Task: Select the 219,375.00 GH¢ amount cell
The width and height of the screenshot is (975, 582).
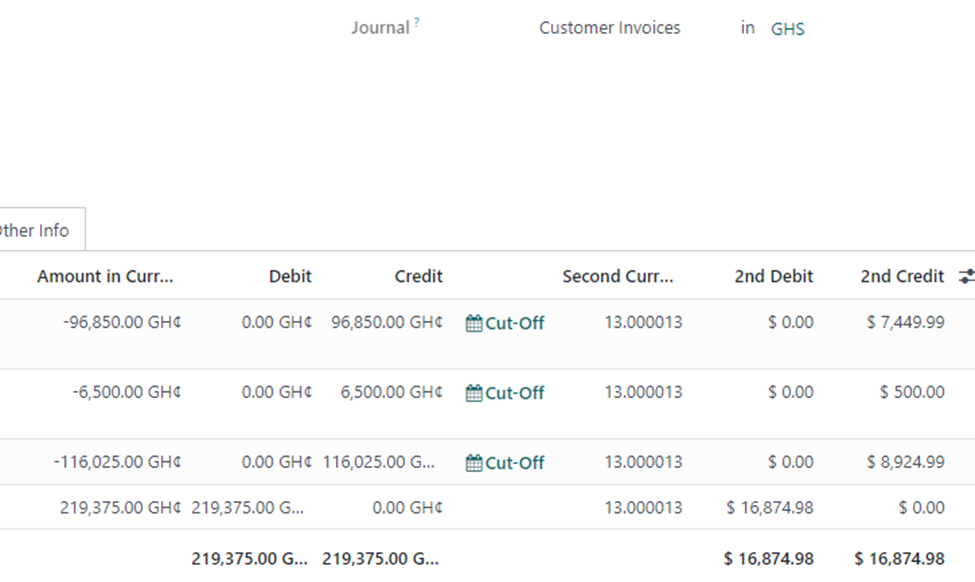Action: point(120,507)
